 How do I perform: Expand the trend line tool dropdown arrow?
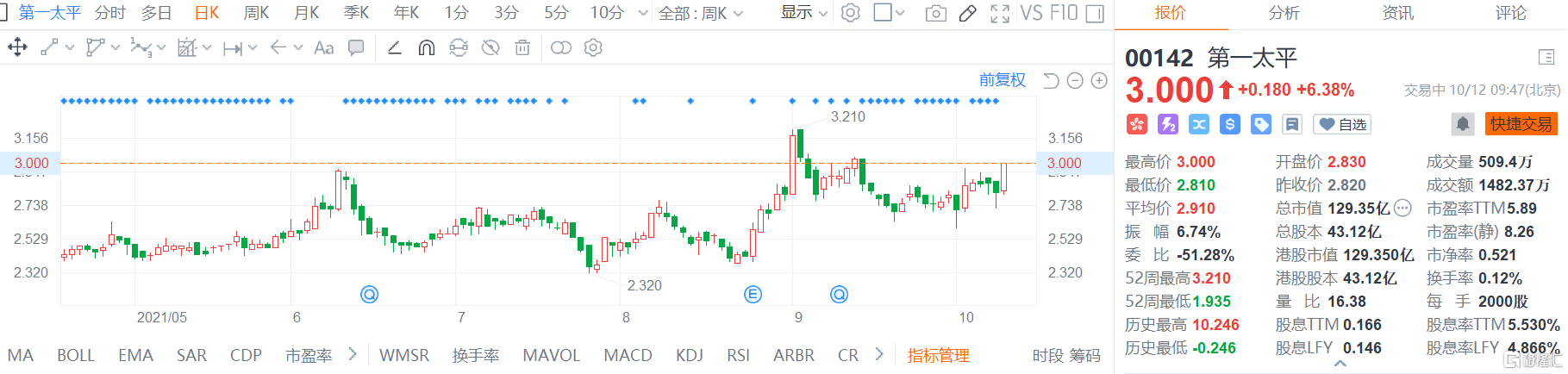[x=70, y=48]
